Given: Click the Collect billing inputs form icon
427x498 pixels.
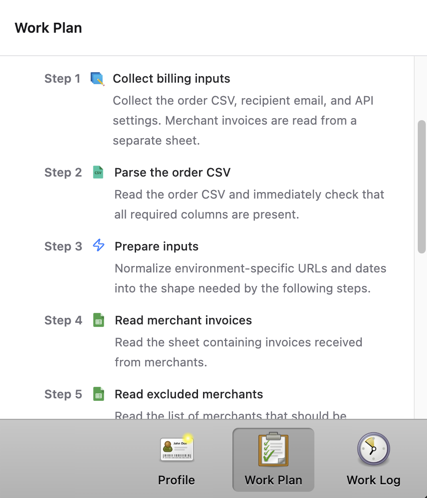Looking at the screenshot, I should [97, 79].
